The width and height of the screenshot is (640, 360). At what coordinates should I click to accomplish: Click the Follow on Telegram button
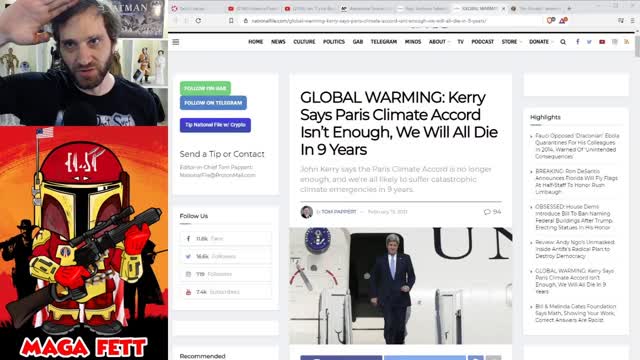click(x=213, y=103)
